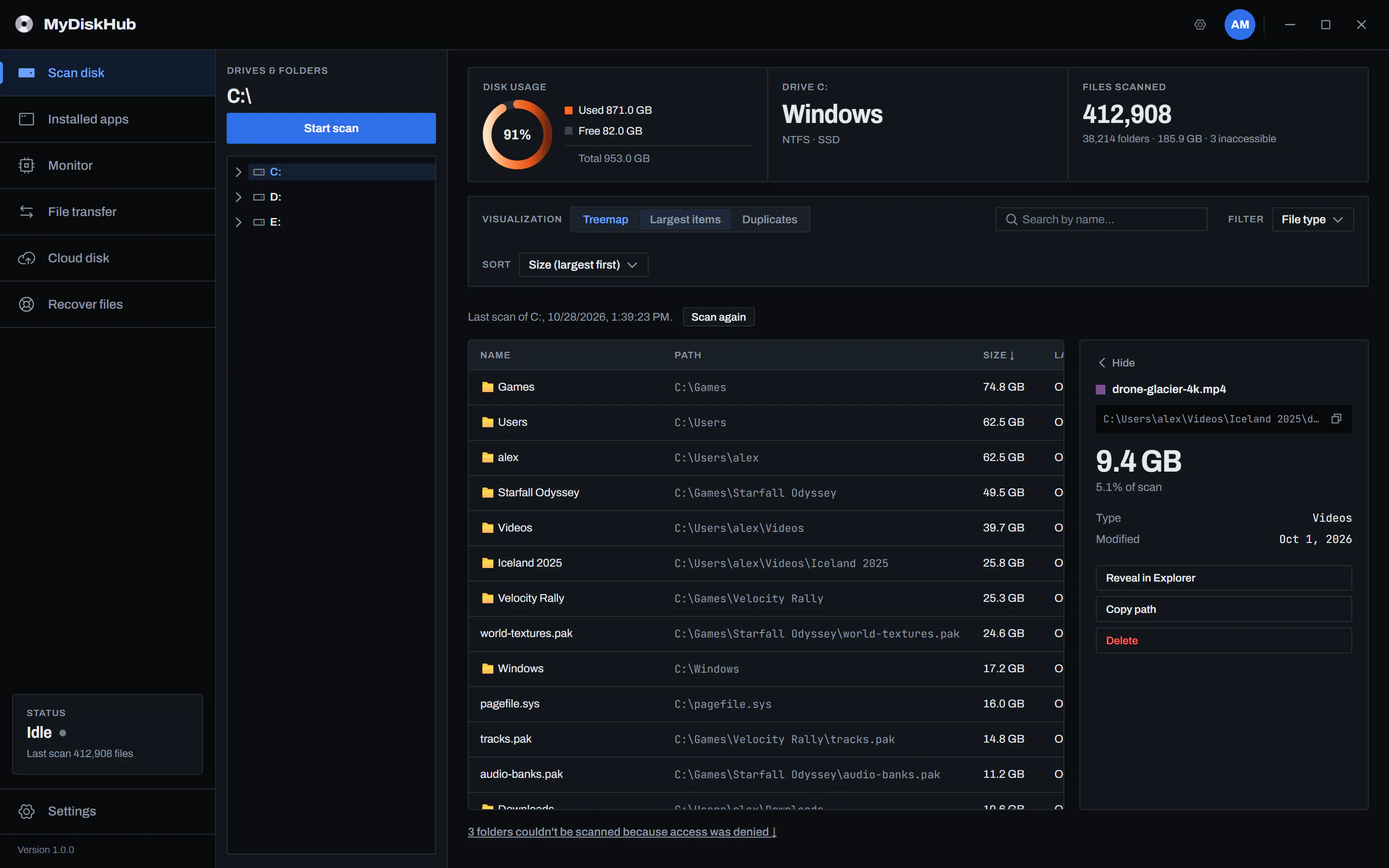
Task: Click Scan again button
Action: (x=718, y=317)
